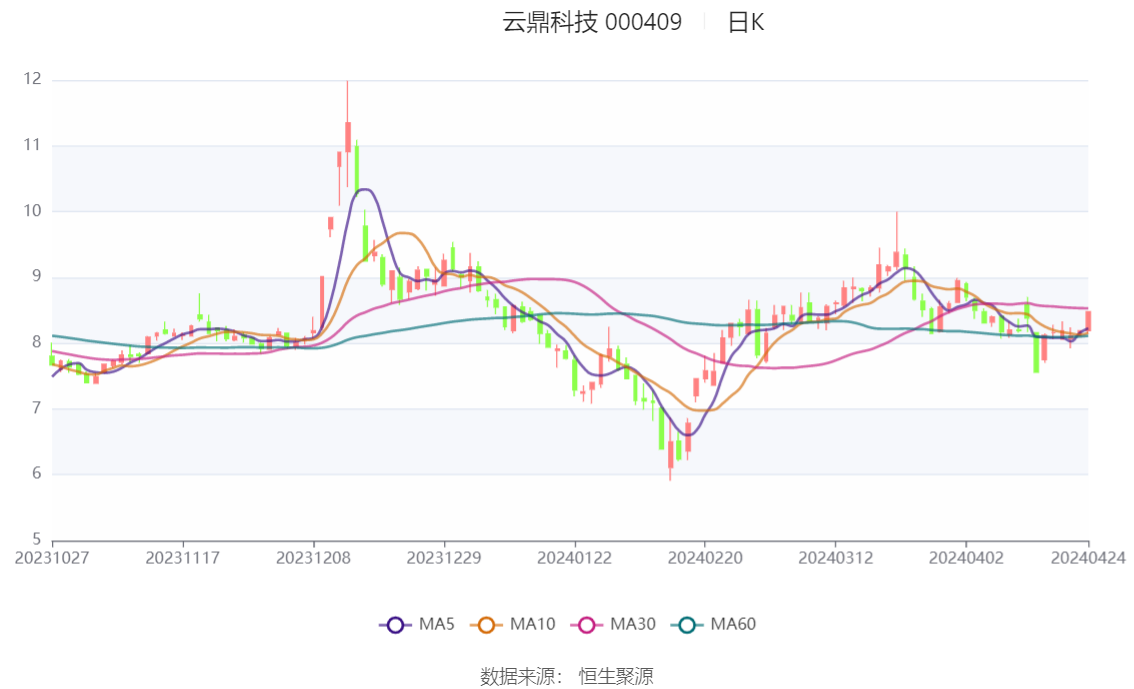This screenshot has width=1134, height=689.
Task: Click the 20231117 date axis label
Action: [x=182, y=558]
